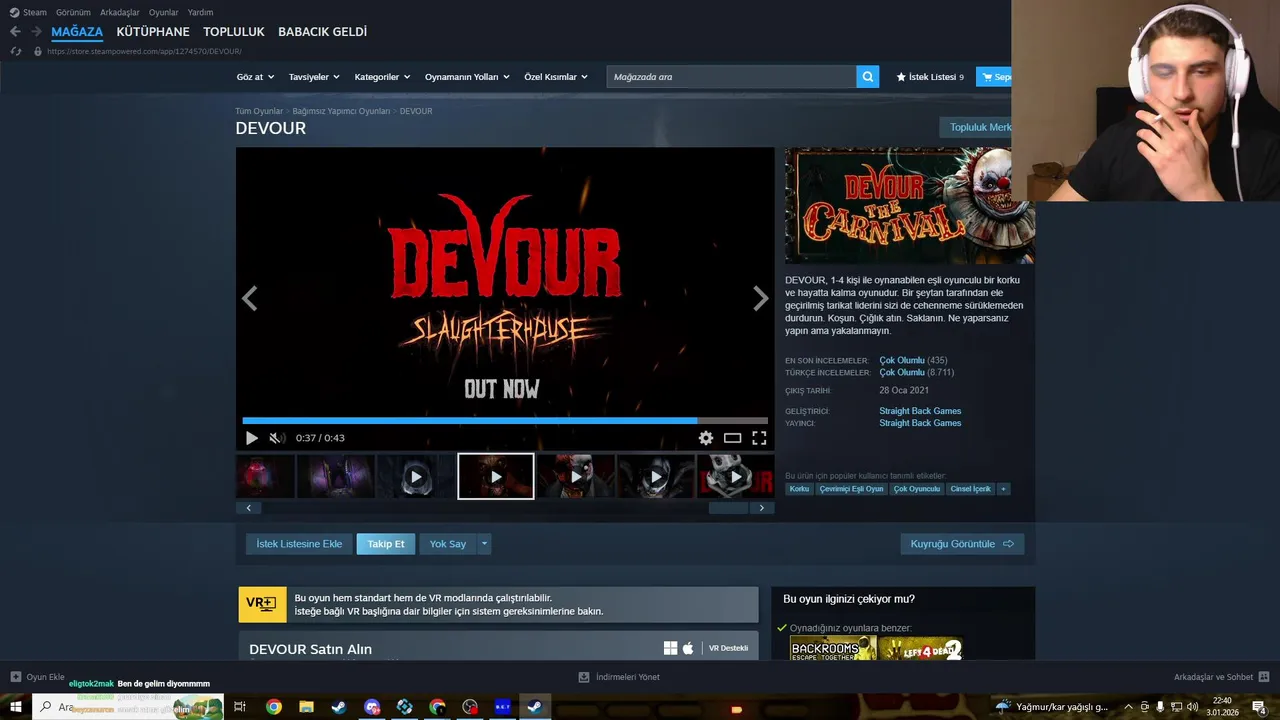Screen dimensions: 1280x720
Task: Open Çok Olumlu (435) recent reviews link
Action: point(913,360)
